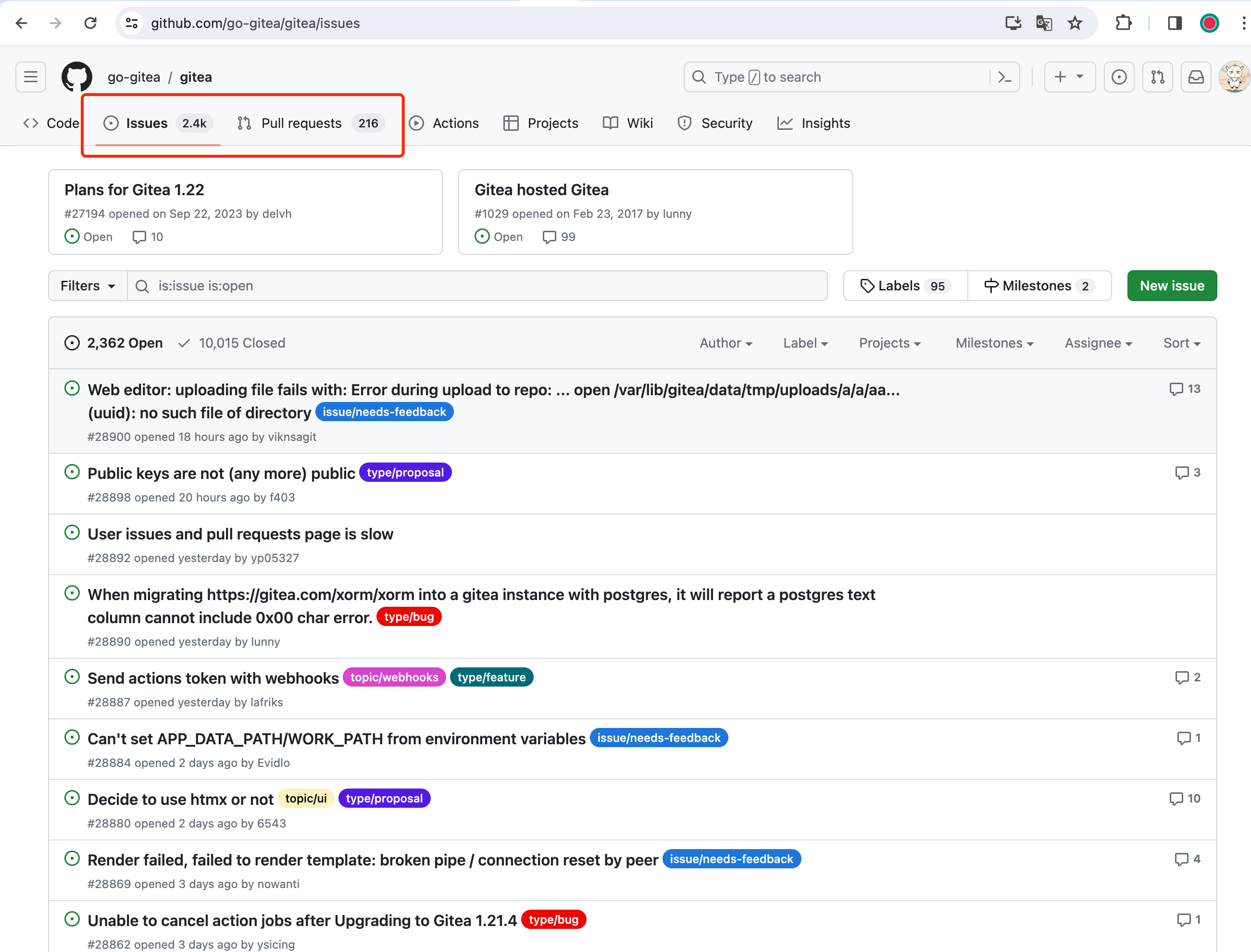
Task: View site information icon in address bar
Action: [132, 23]
